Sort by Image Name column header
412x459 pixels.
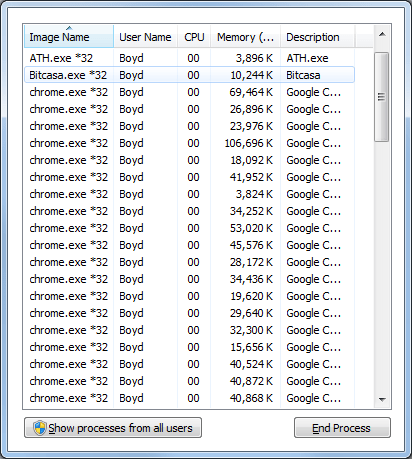(69, 37)
